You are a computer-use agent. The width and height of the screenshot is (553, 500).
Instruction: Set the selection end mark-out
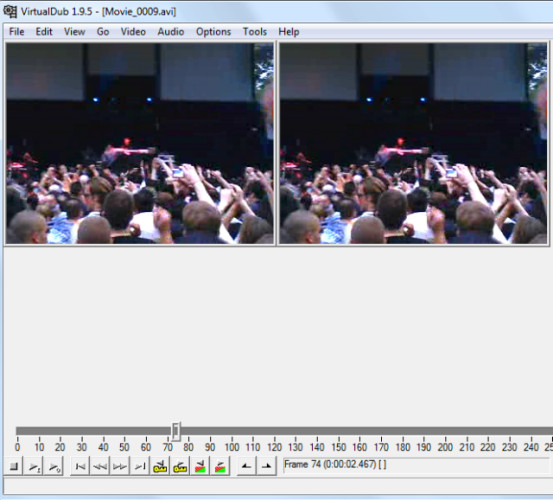267,466
